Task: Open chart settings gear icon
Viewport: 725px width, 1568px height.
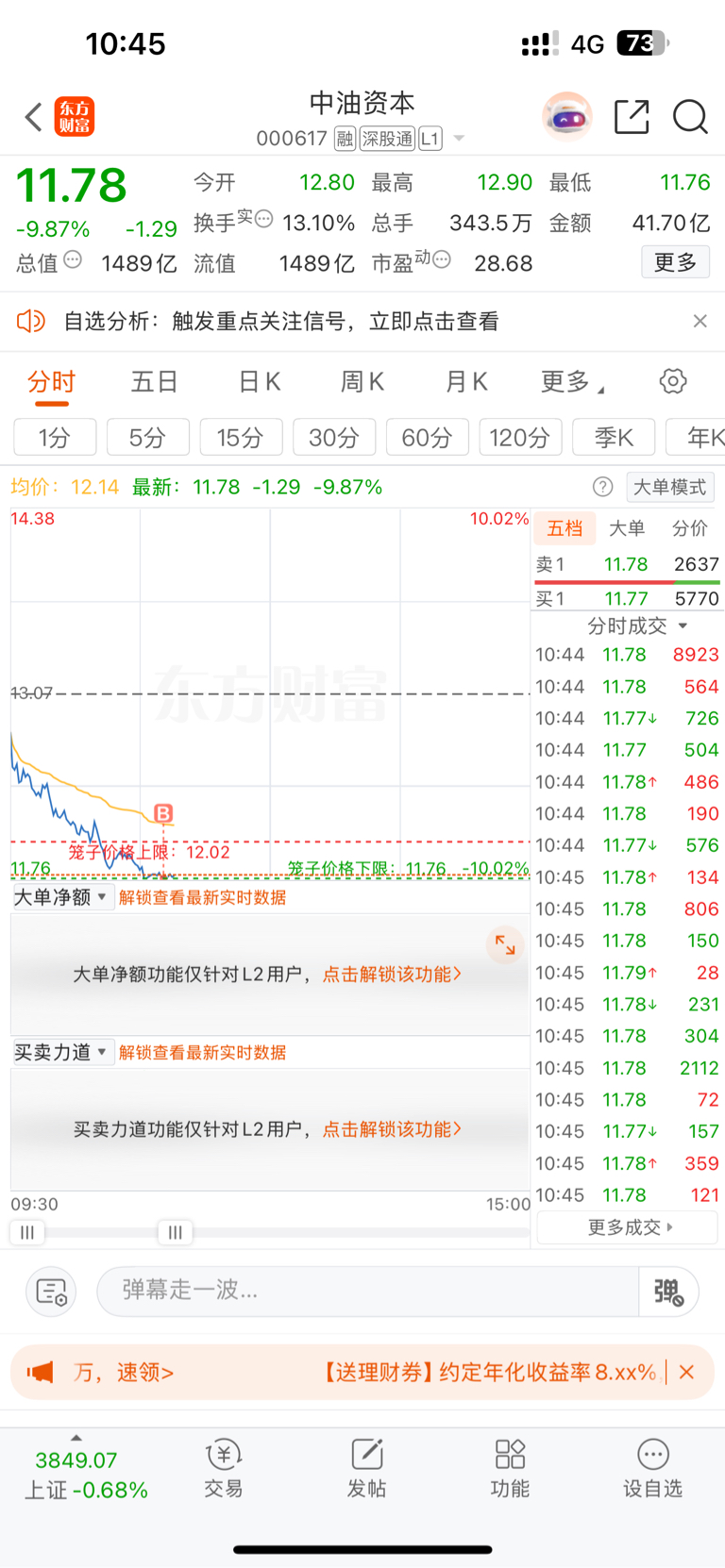Action: pyautogui.click(x=673, y=381)
